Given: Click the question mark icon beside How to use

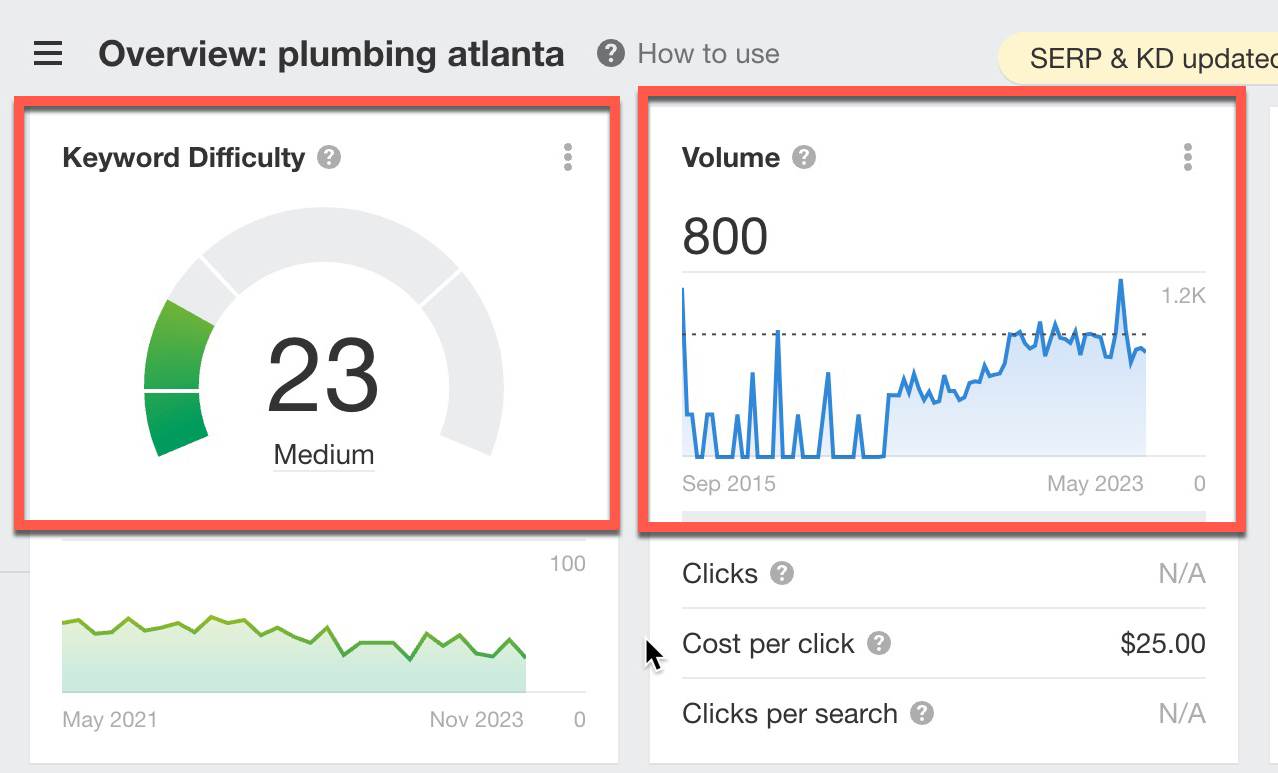Looking at the screenshot, I should [x=610, y=54].
